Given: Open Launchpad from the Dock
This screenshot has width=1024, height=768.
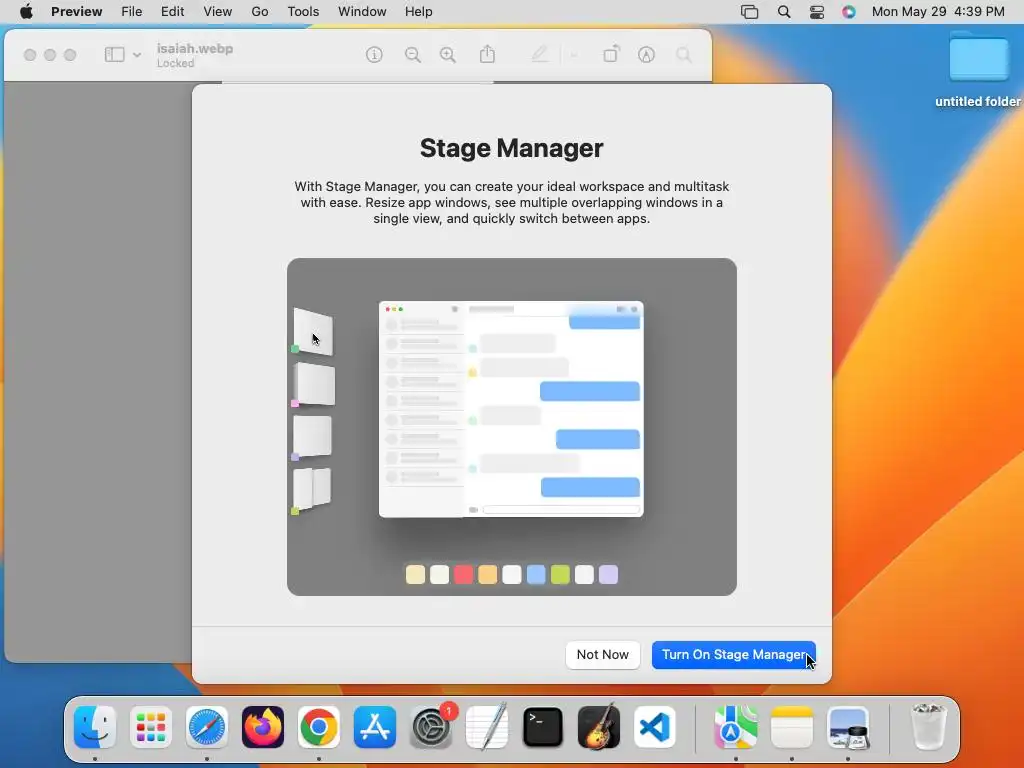Looking at the screenshot, I should [x=151, y=727].
